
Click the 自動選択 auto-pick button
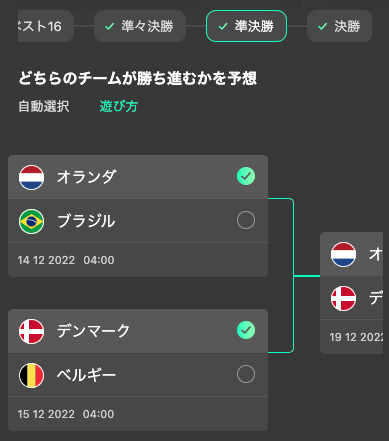click(x=44, y=107)
